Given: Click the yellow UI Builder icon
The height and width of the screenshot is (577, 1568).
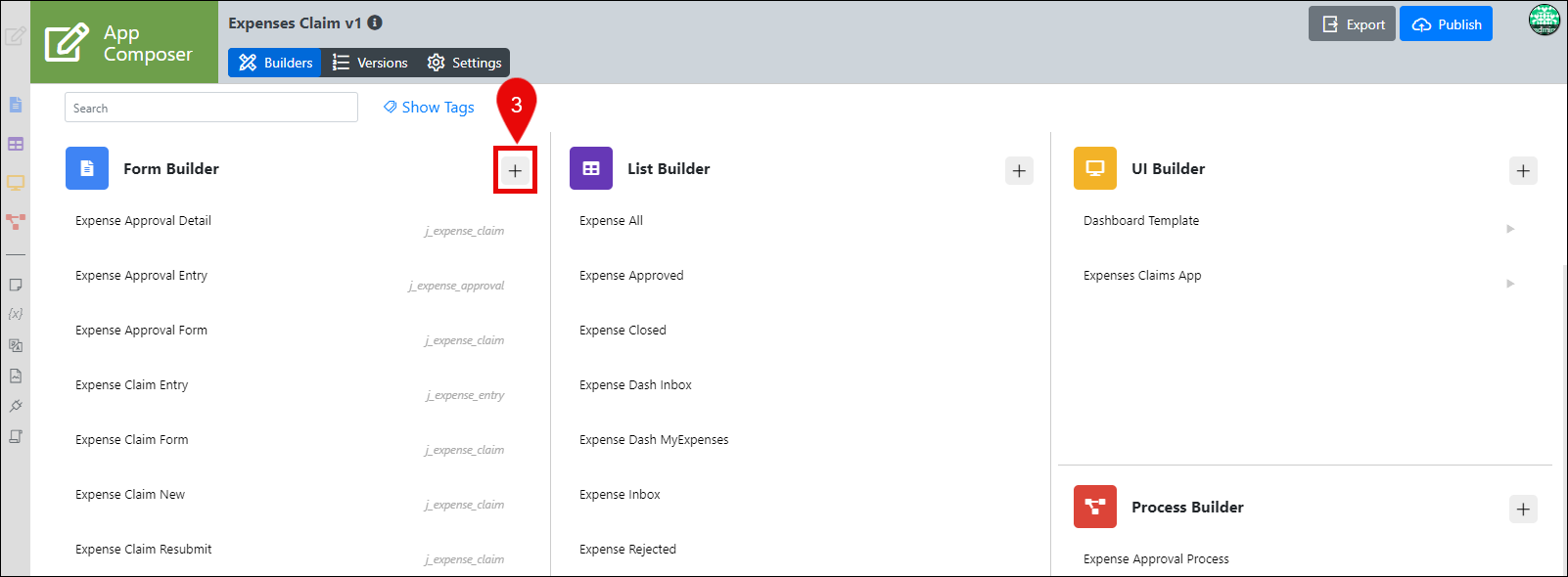Looking at the screenshot, I should (x=1095, y=168).
